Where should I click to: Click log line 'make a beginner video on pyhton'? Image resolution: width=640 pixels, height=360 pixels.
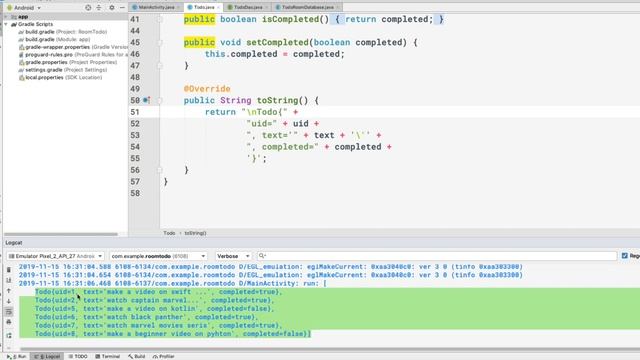[x=173, y=334]
